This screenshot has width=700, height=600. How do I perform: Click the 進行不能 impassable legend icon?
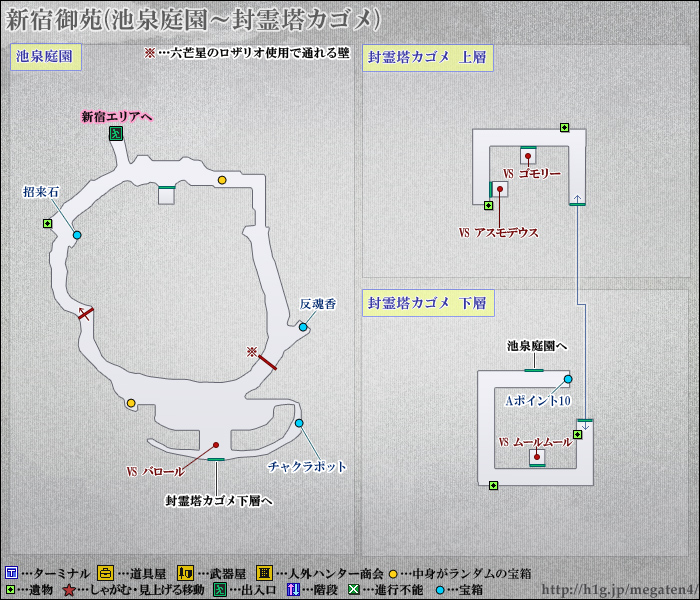point(352,590)
